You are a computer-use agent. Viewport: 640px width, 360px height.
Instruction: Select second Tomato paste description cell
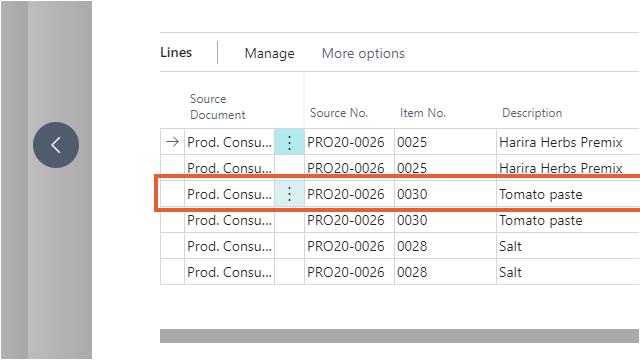tap(568, 220)
